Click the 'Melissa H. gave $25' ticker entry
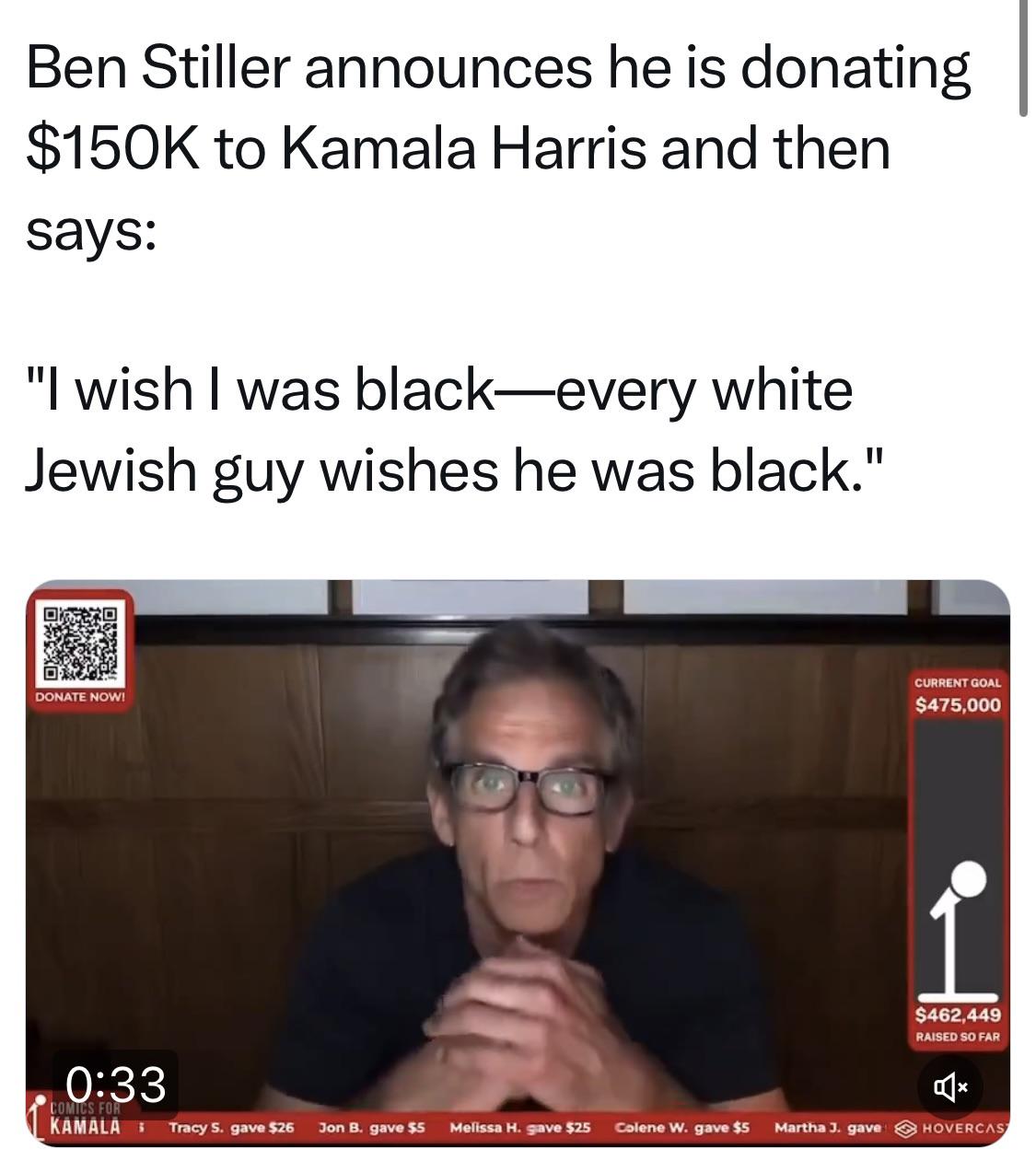This screenshot has height=1172, width=1036. click(520, 1127)
